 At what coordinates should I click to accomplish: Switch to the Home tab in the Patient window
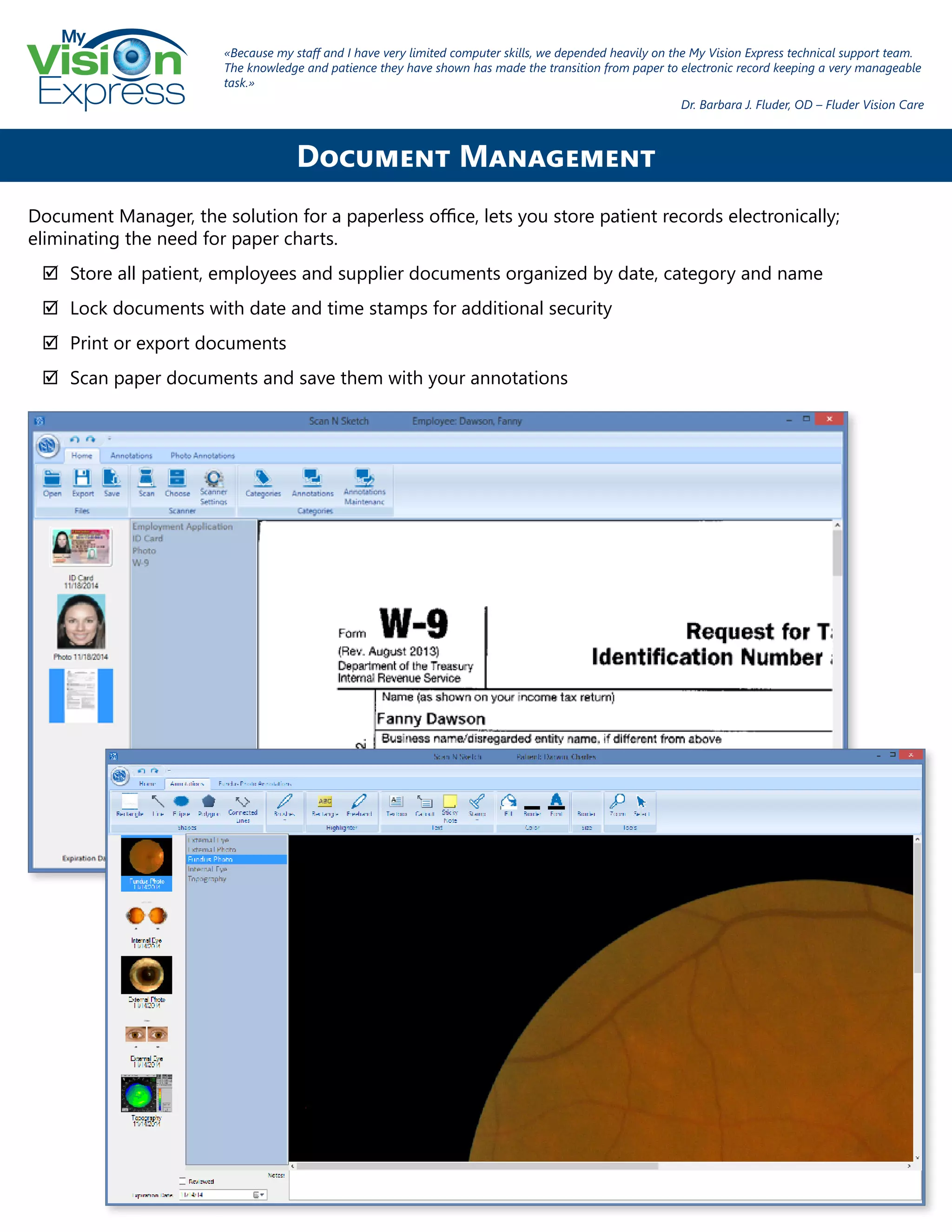coord(147,783)
